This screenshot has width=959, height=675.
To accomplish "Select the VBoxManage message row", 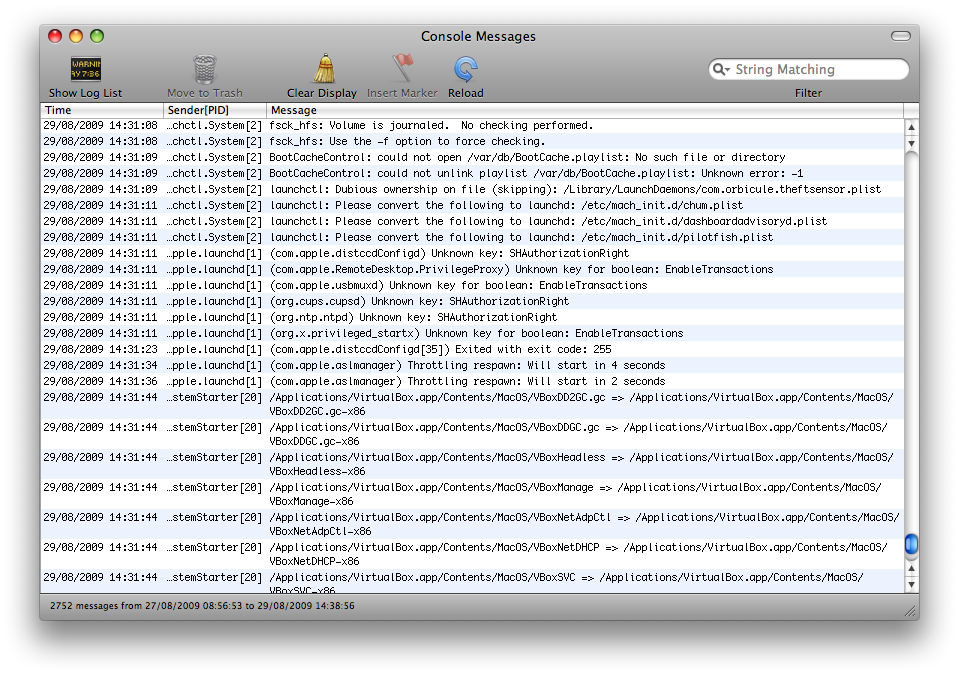I will click(x=472, y=494).
